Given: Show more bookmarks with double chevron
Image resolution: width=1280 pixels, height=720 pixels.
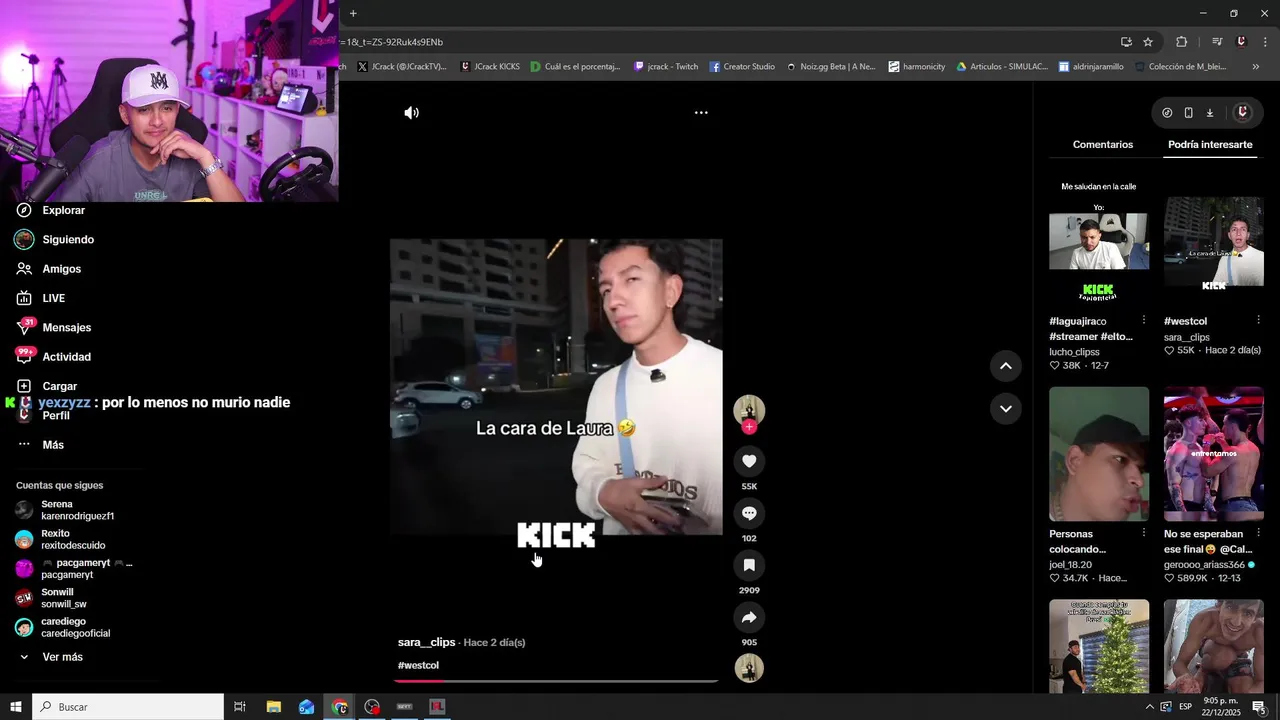Looking at the screenshot, I should click(x=1255, y=67).
